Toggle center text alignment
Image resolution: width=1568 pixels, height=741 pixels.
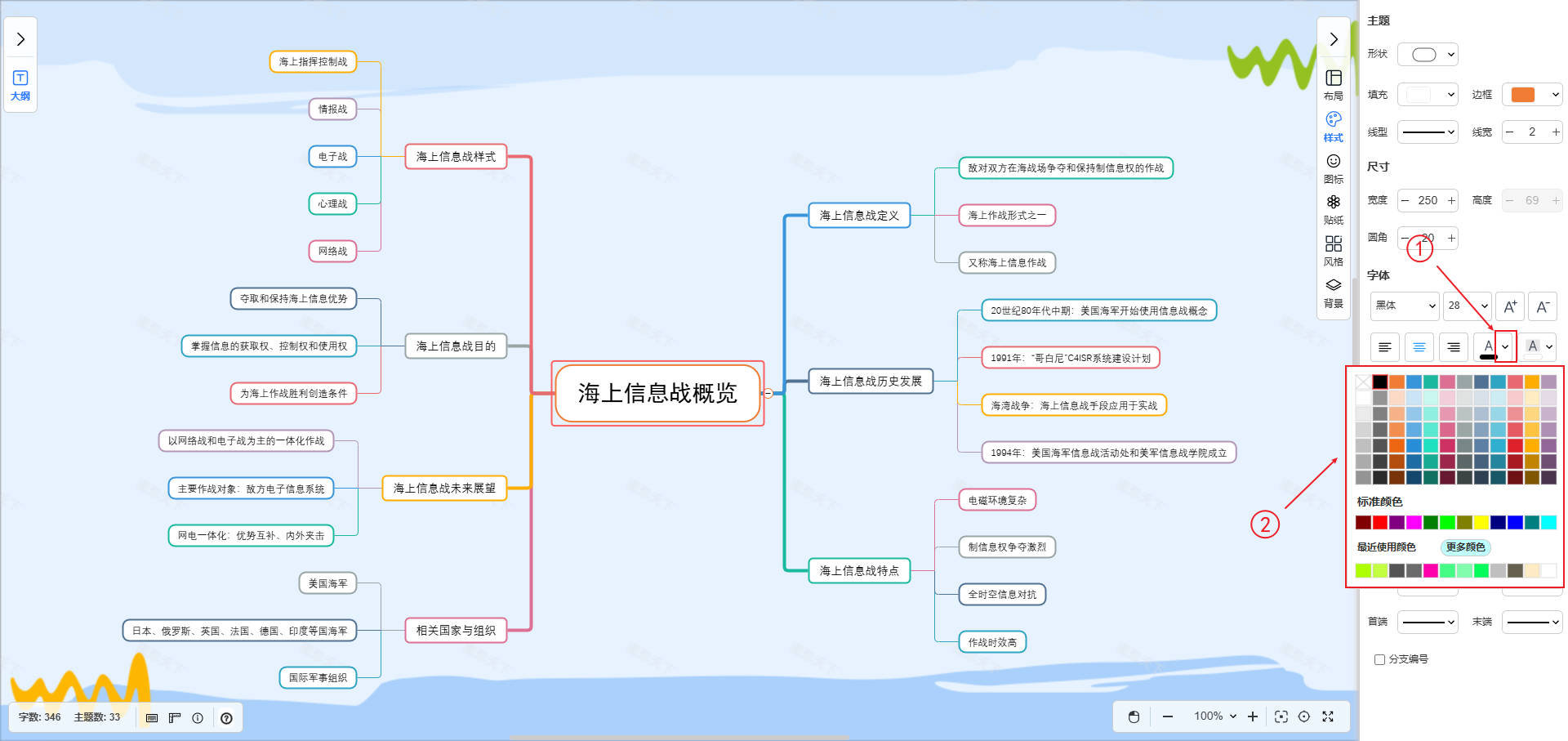pyautogui.click(x=1419, y=347)
